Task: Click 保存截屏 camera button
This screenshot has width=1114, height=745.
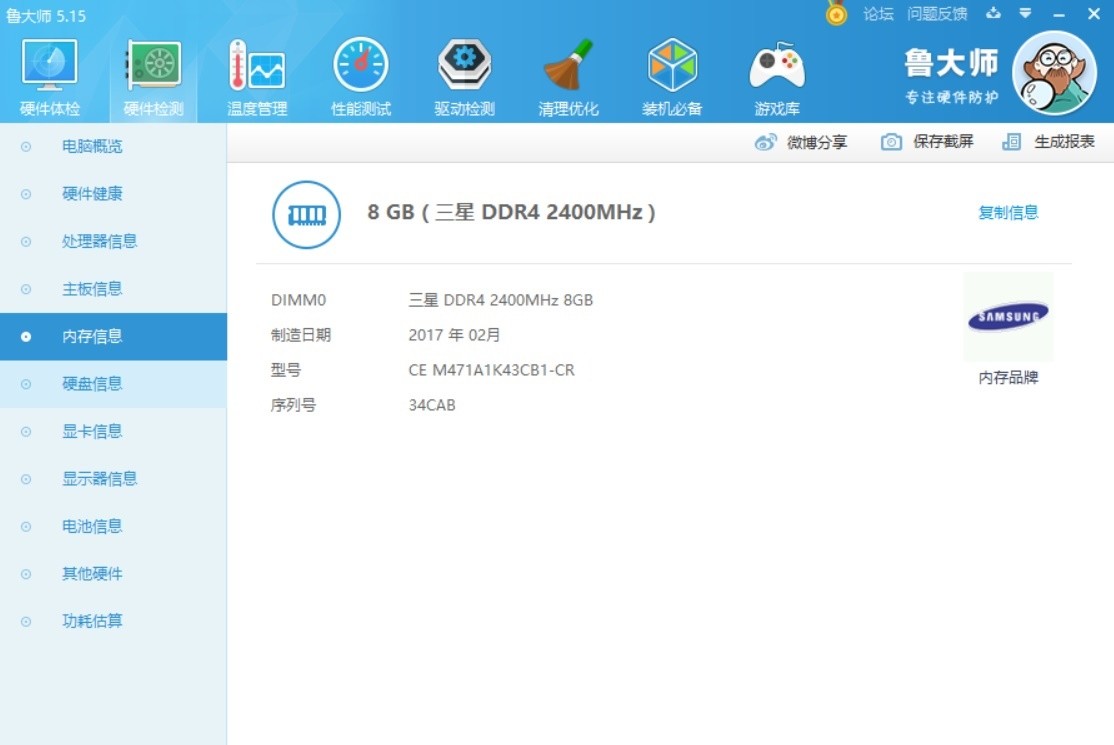Action: click(x=927, y=142)
